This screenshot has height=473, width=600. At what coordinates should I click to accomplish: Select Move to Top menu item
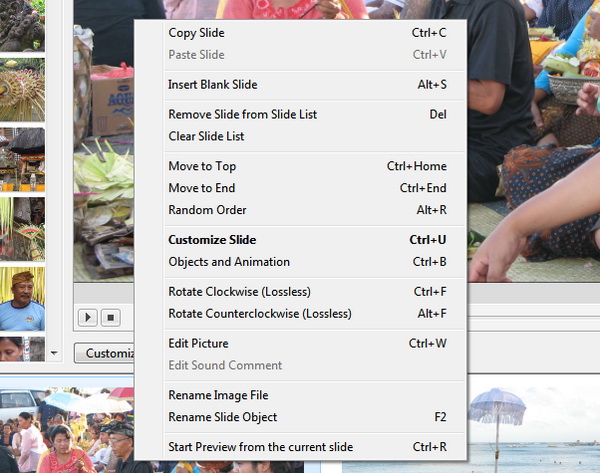[202, 166]
